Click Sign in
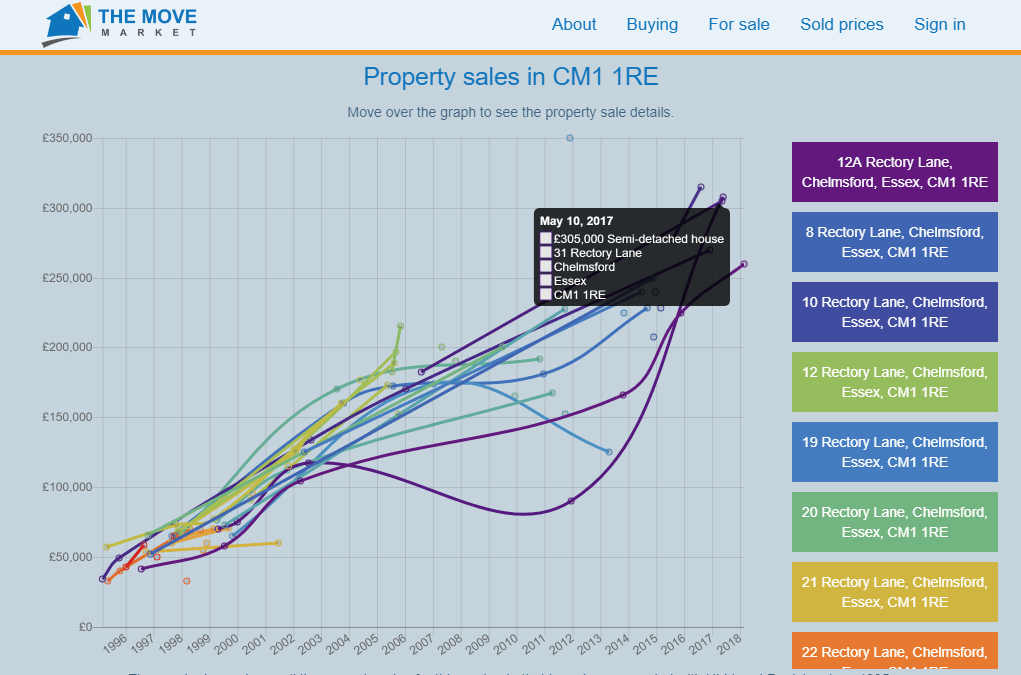 pyautogui.click(x=939, y=24)
